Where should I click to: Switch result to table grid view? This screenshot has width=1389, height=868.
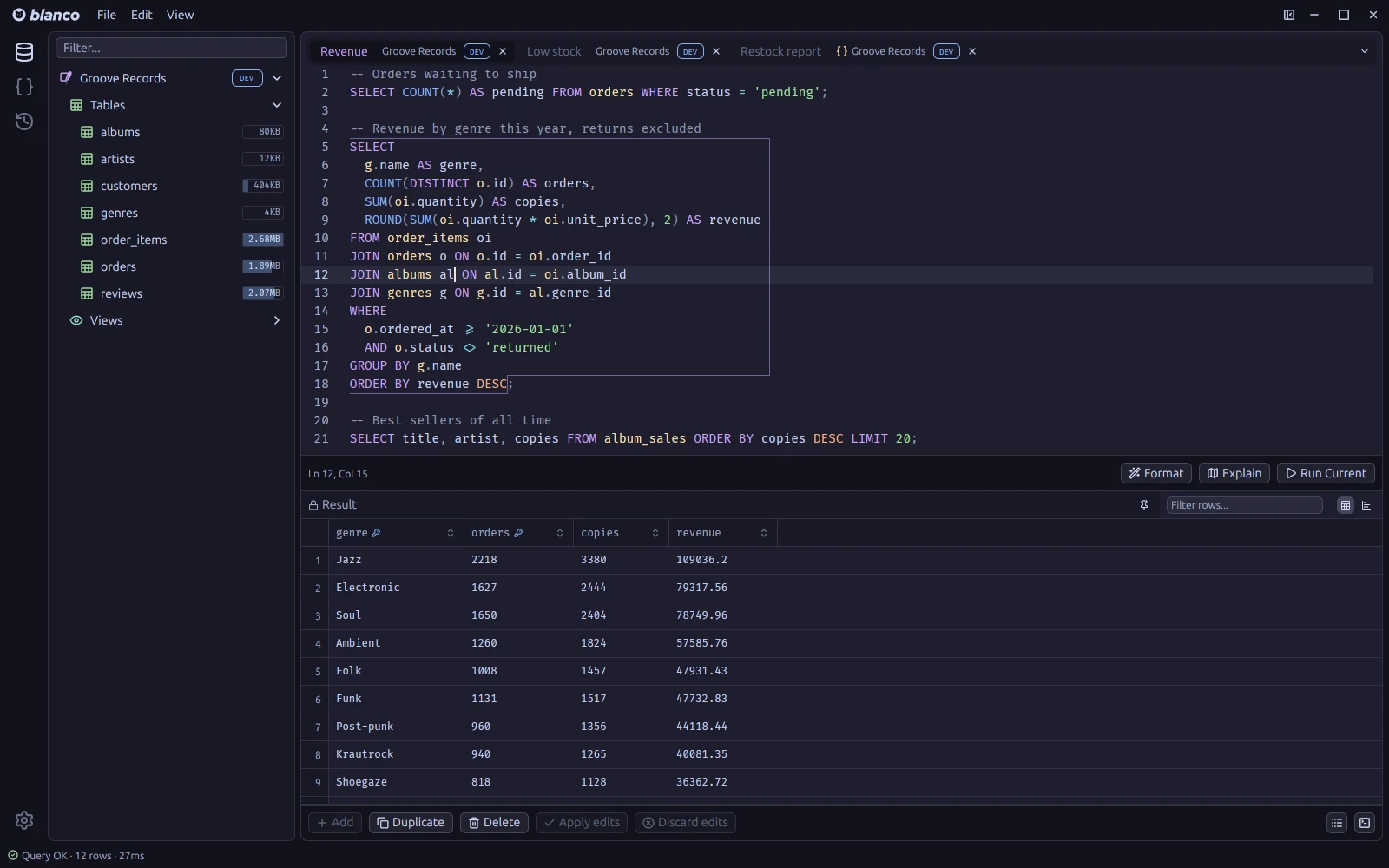tap(1346, 505)
